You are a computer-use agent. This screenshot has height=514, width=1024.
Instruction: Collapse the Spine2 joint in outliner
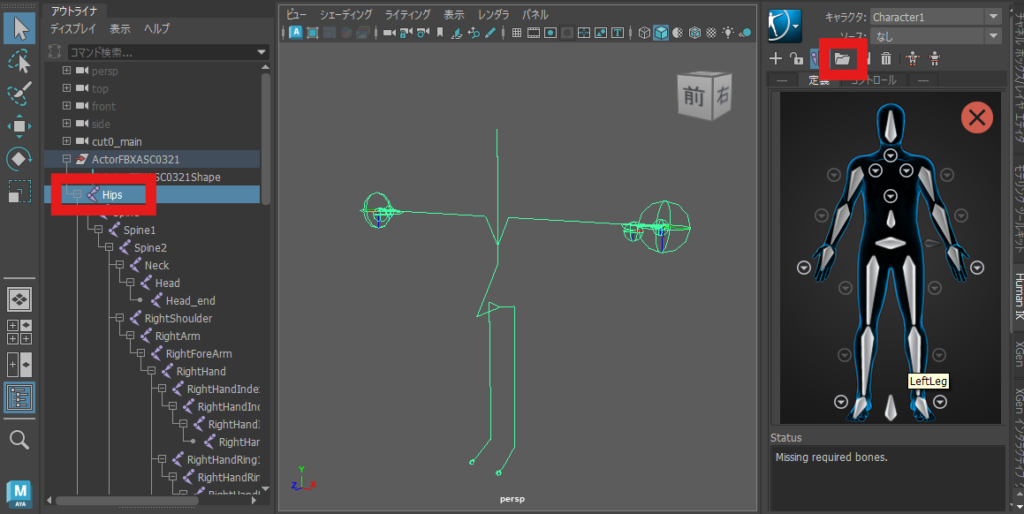tap(110, 247)
